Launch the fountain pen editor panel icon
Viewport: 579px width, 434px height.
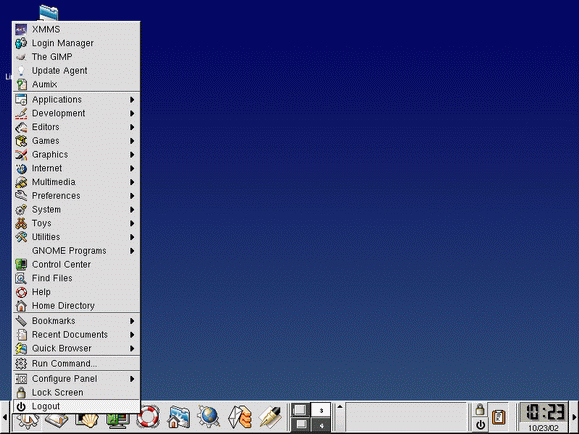point(270,417)
